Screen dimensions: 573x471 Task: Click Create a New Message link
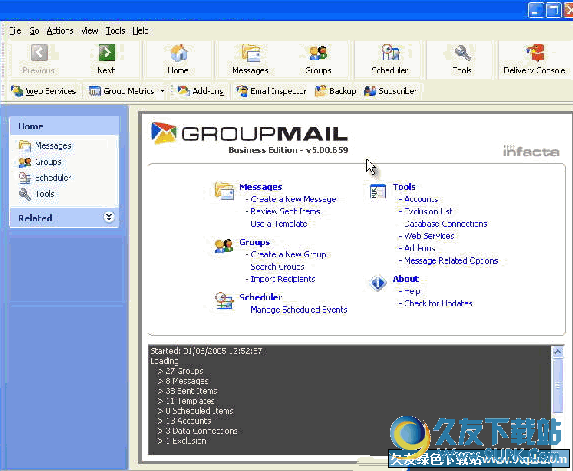pyautogui.click(x=293, y=199)
